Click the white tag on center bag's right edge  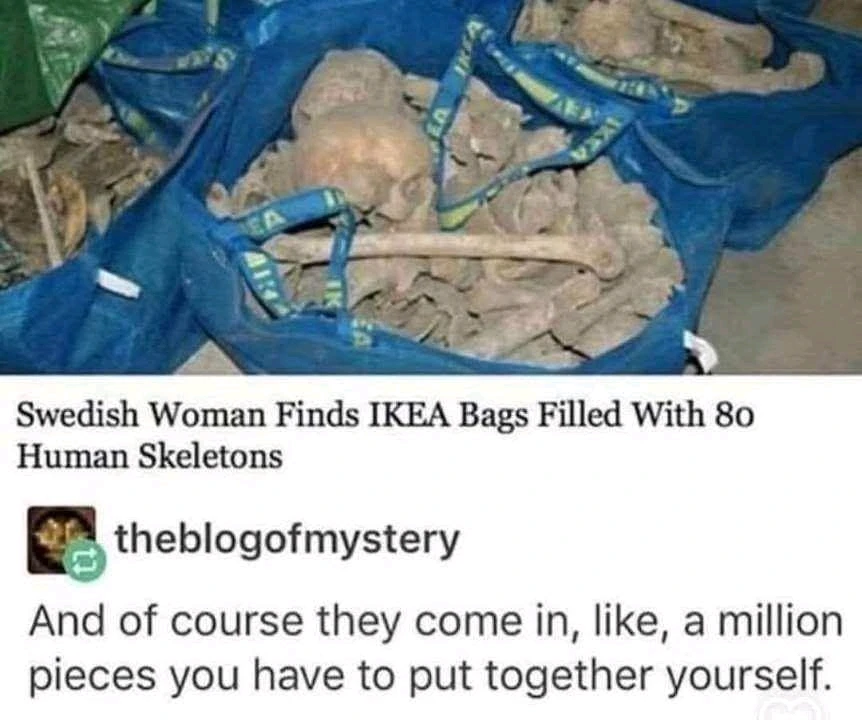tap(701, 352)
